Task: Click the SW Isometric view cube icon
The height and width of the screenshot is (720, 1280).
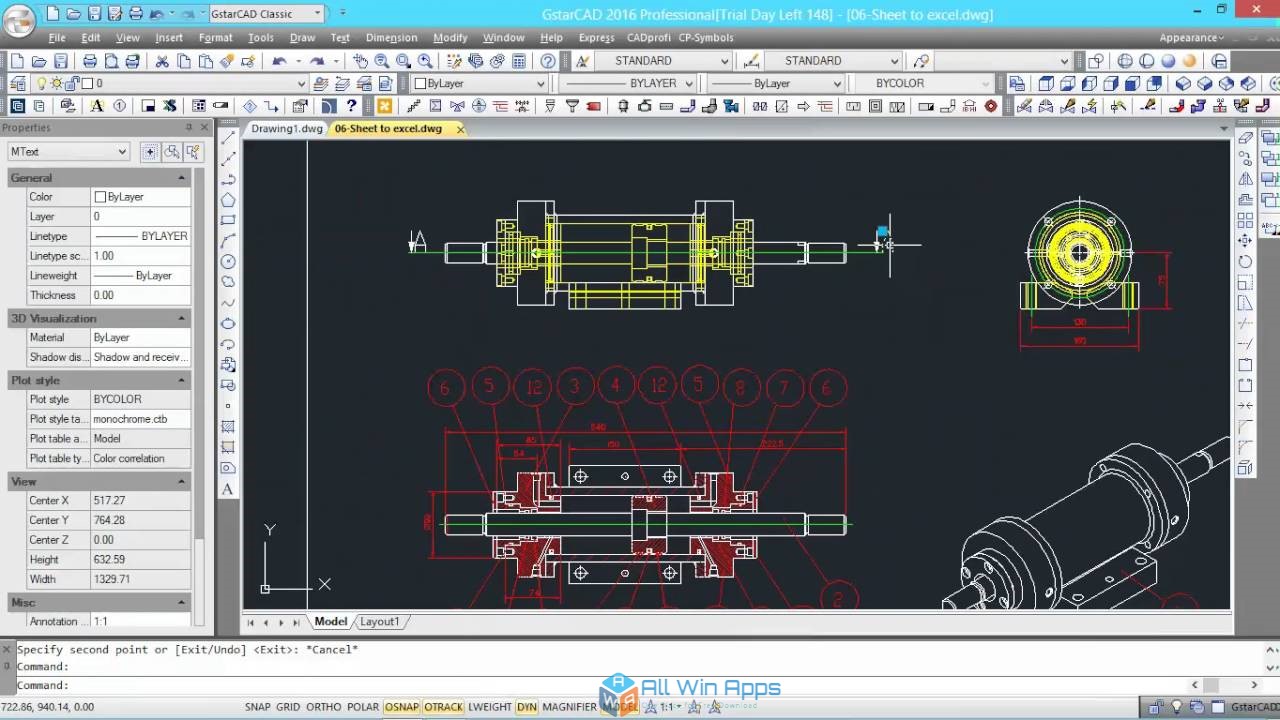Action: pos(1184,83)
